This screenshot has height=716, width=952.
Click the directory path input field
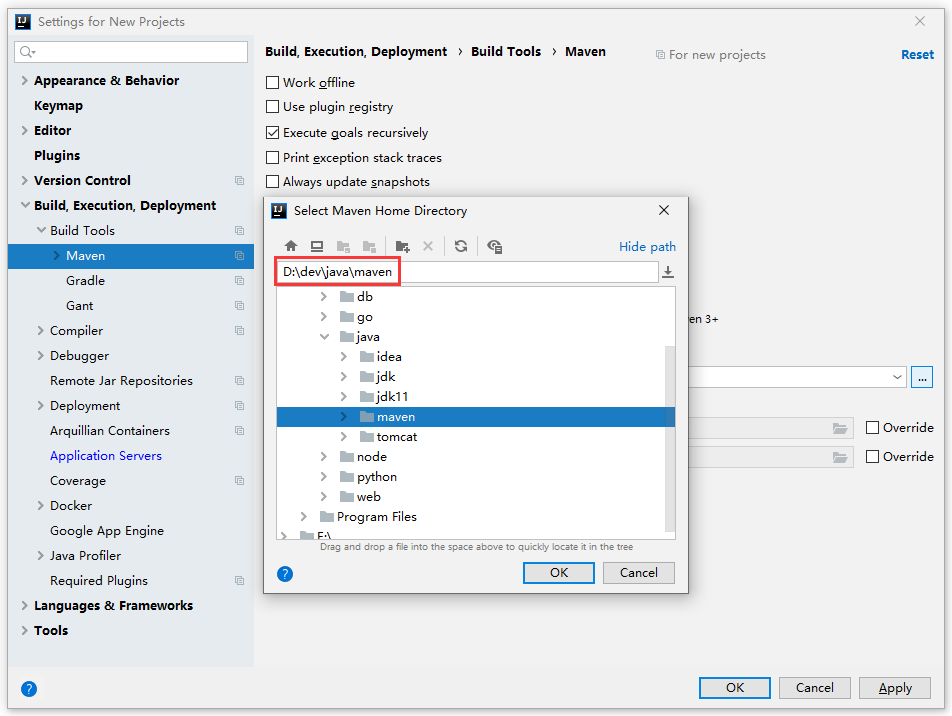pyautogui.click(x=467, y=272)
